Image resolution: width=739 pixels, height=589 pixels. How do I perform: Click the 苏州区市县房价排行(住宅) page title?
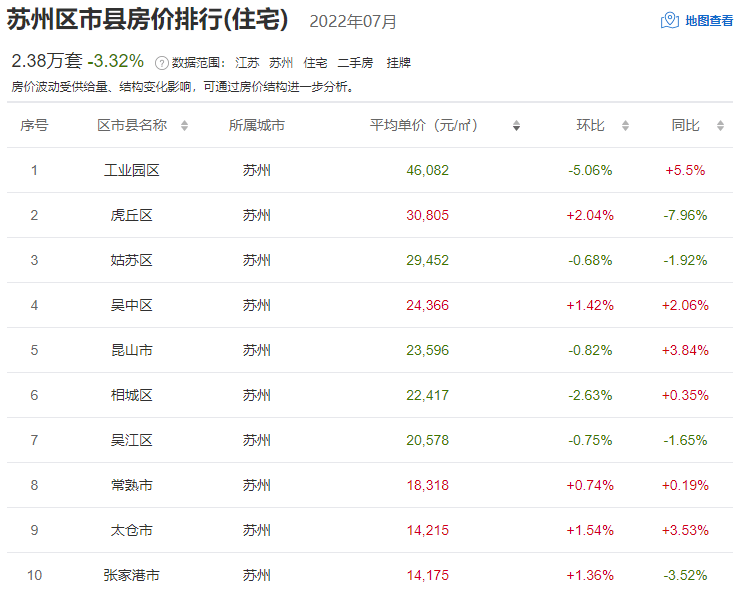pyautogui.click(x=147, y=20)
